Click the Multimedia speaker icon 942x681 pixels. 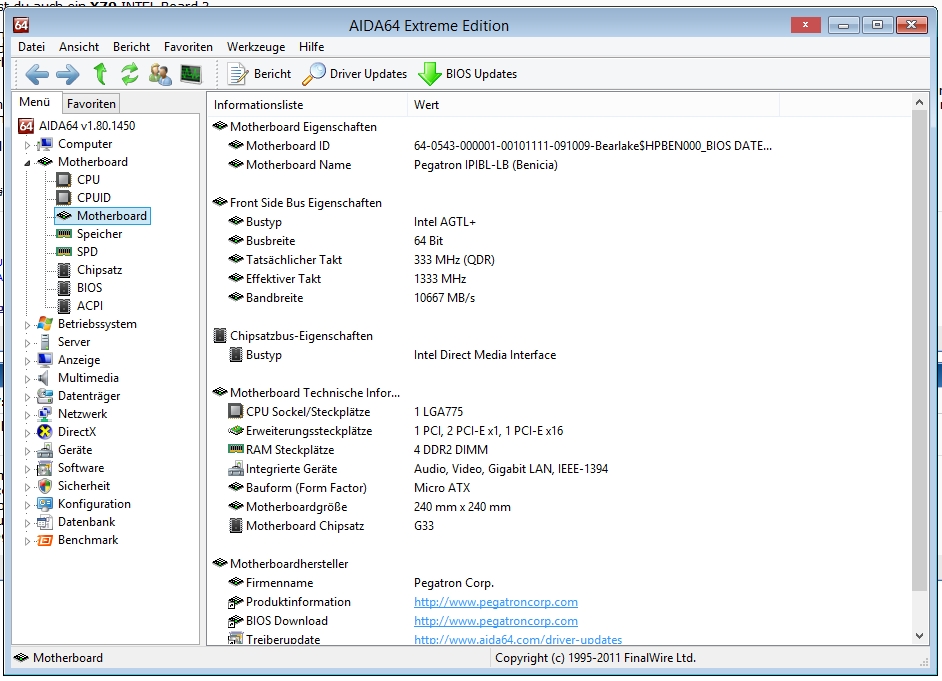[x=43, y=378]
